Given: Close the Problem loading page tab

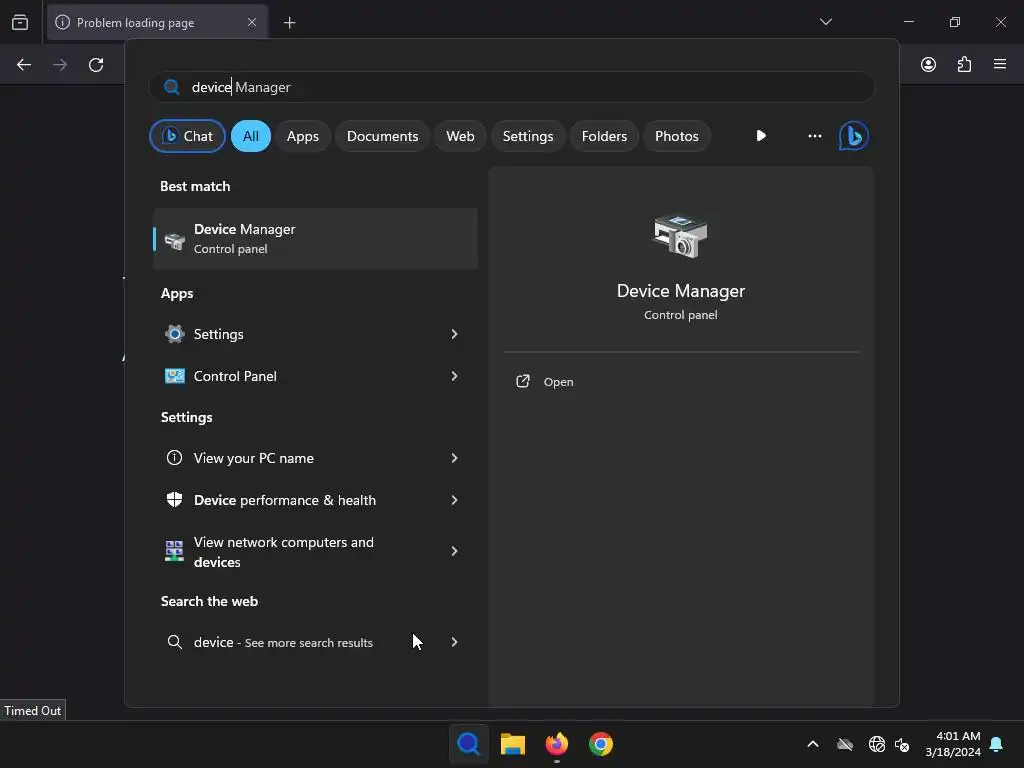Looking at the screenshot, I should tap(252, 22).
